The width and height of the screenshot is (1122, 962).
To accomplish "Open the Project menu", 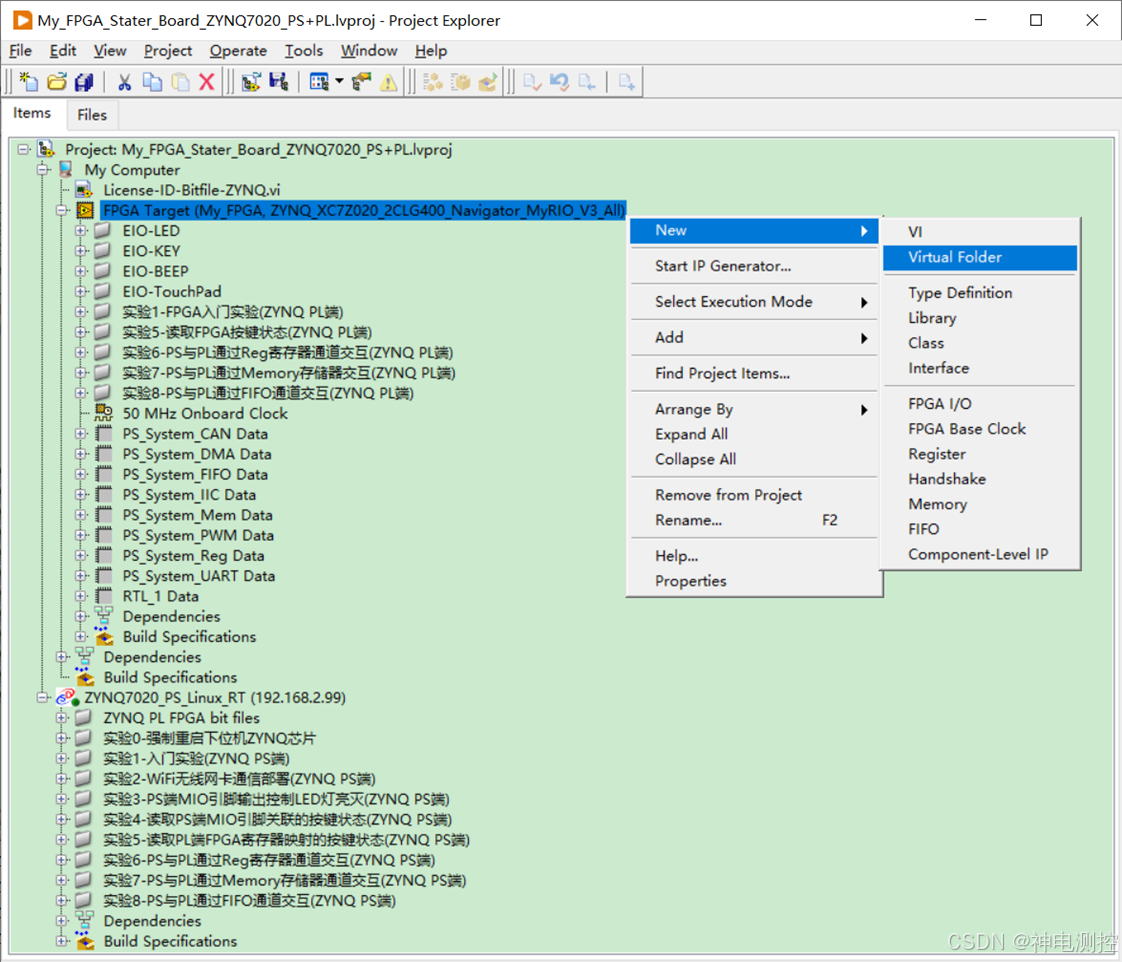I will point(167,51).
